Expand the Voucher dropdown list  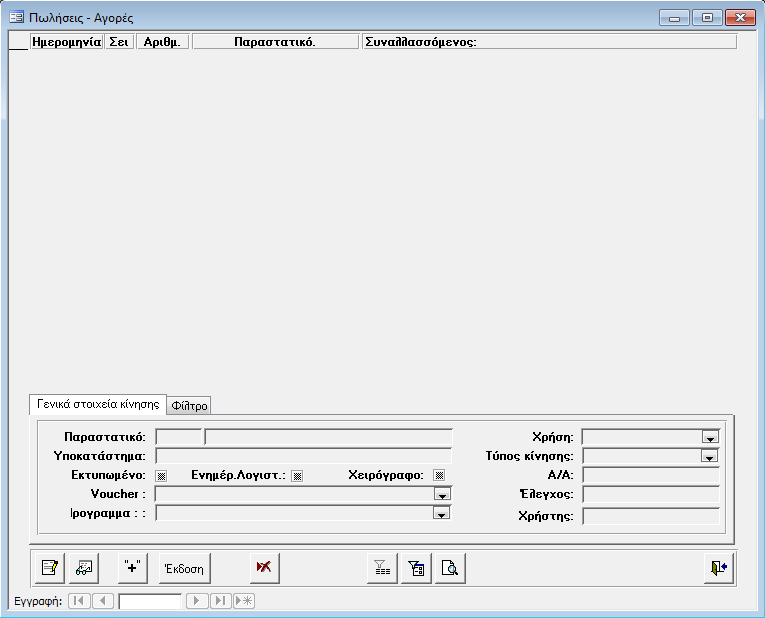coord(440,494)
